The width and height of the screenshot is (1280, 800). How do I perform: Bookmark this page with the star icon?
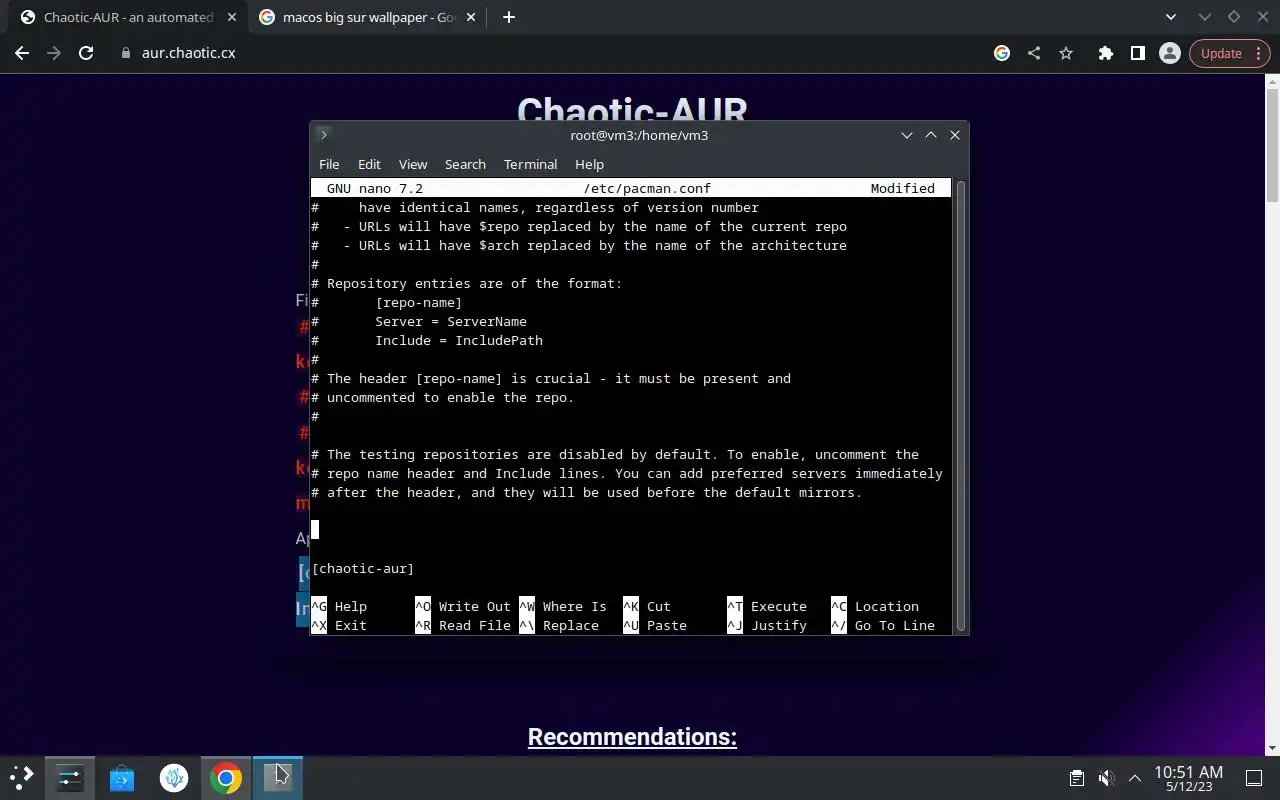pyautogui.click(x=1066, y=53)
